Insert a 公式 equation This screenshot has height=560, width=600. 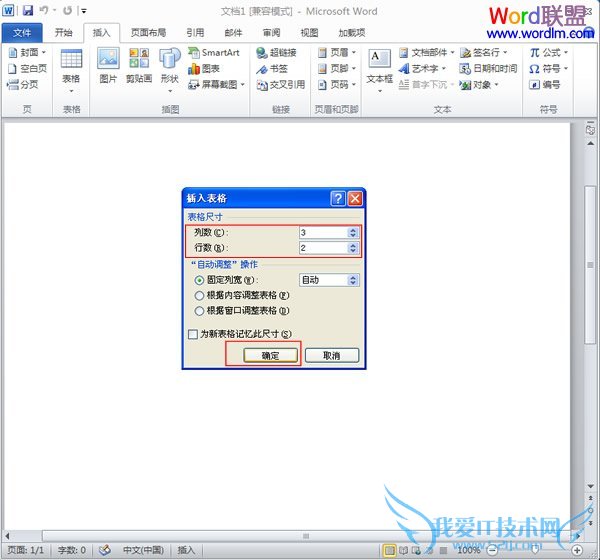[x=549, y=52]
